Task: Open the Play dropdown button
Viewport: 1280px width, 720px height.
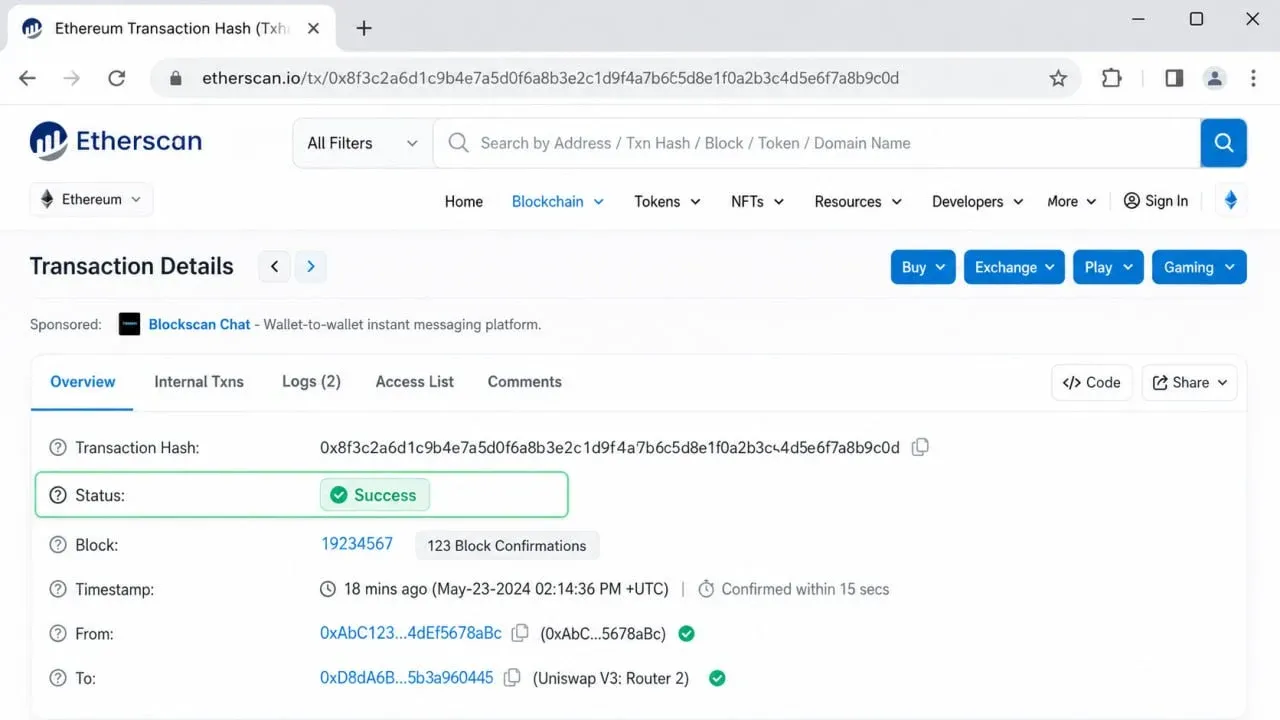Action: click(x=1108, y=267)
